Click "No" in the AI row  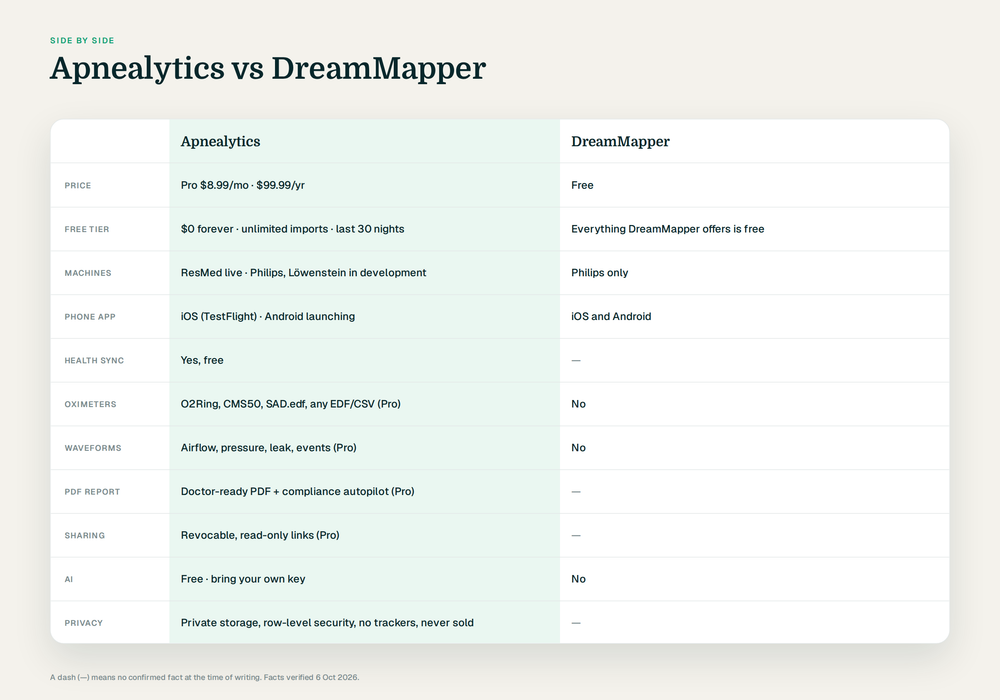pyautogui.click(x=578, y=579)
